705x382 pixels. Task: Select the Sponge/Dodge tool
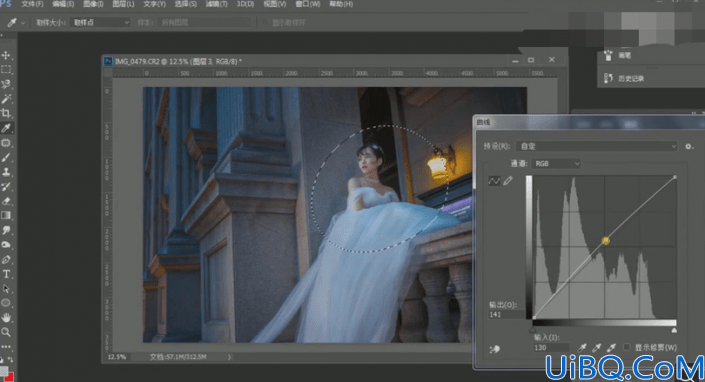[6, 245]
